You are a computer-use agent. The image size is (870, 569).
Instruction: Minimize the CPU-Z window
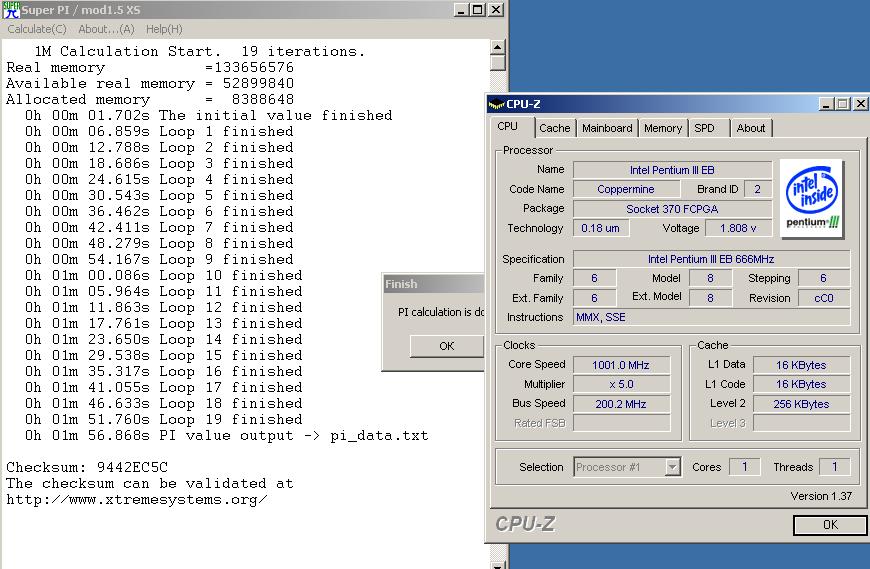click(826, 104)
